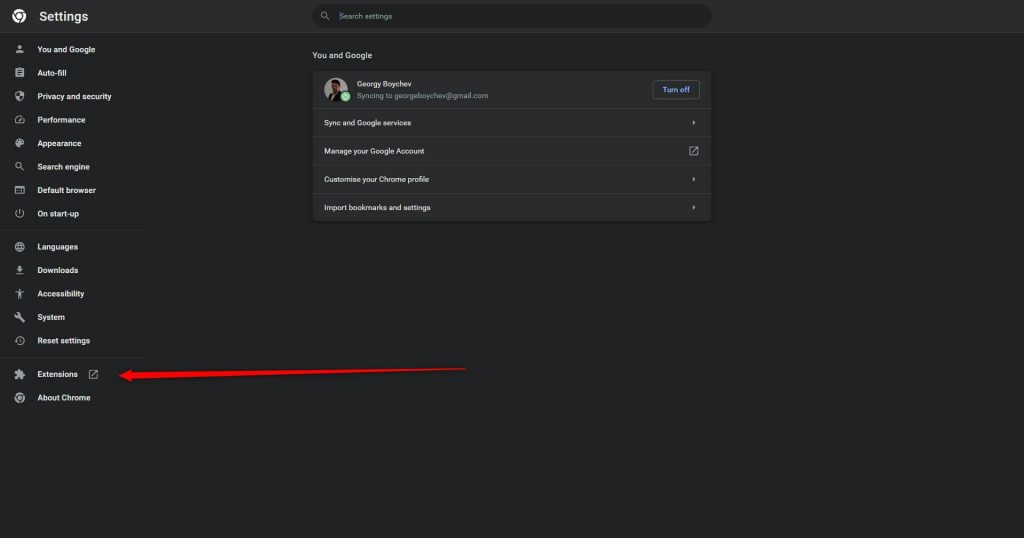Screen dimensions: 1024x538
Task: Click the Appearance palette icon
Action: point(20,143)
